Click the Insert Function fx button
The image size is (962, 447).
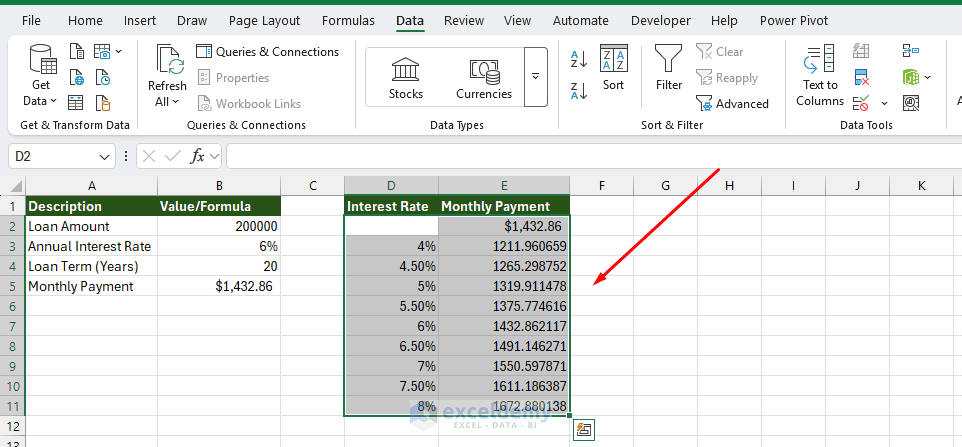[198, 156]
